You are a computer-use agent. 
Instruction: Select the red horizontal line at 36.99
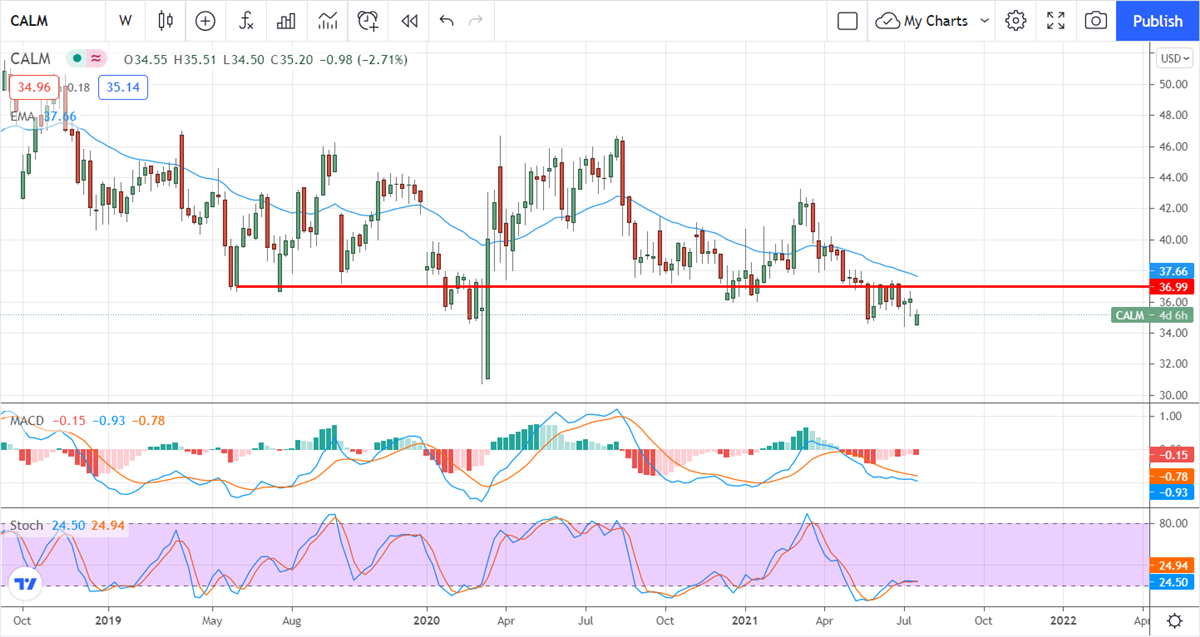[600, 287]
